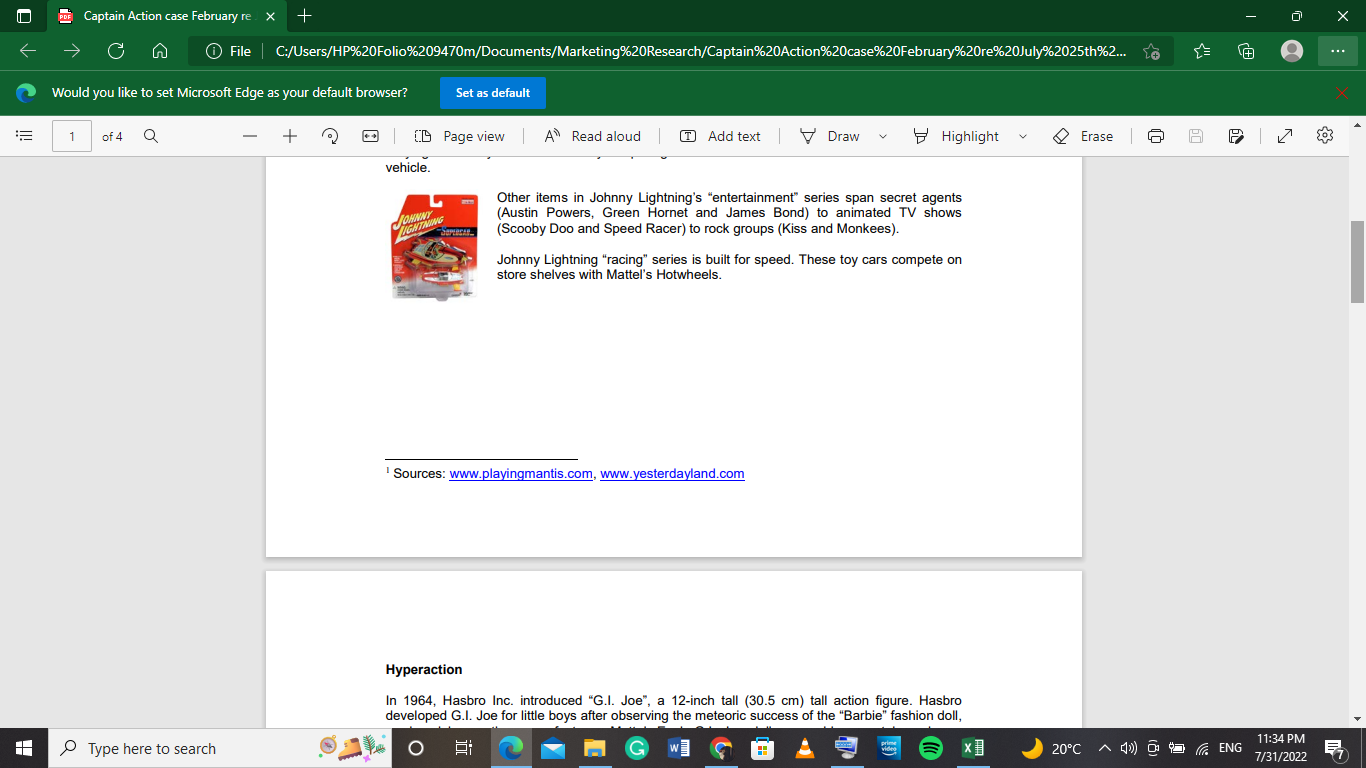Open Mail from the taskbar
Image resolution: width=1366 pixels, height=768 pixels.
point(553,748)
